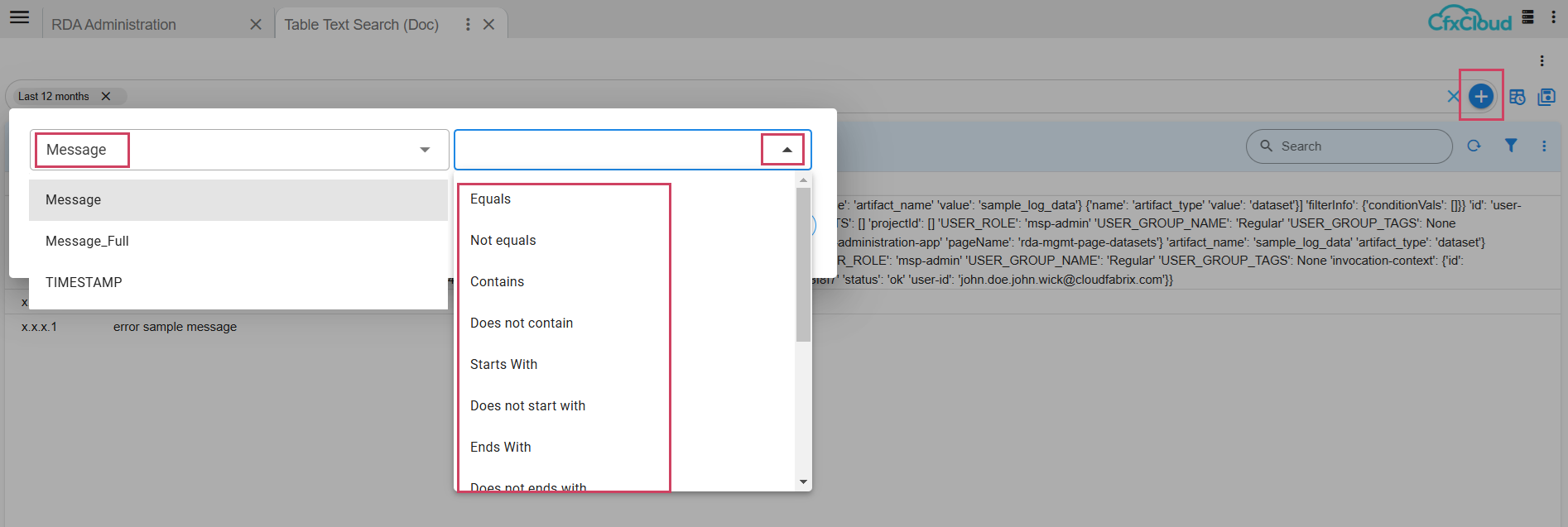Click the save filter floppy-disk icon
Screen dimensions: 1568x527
pyautogui.click(x=1546, y=97)
